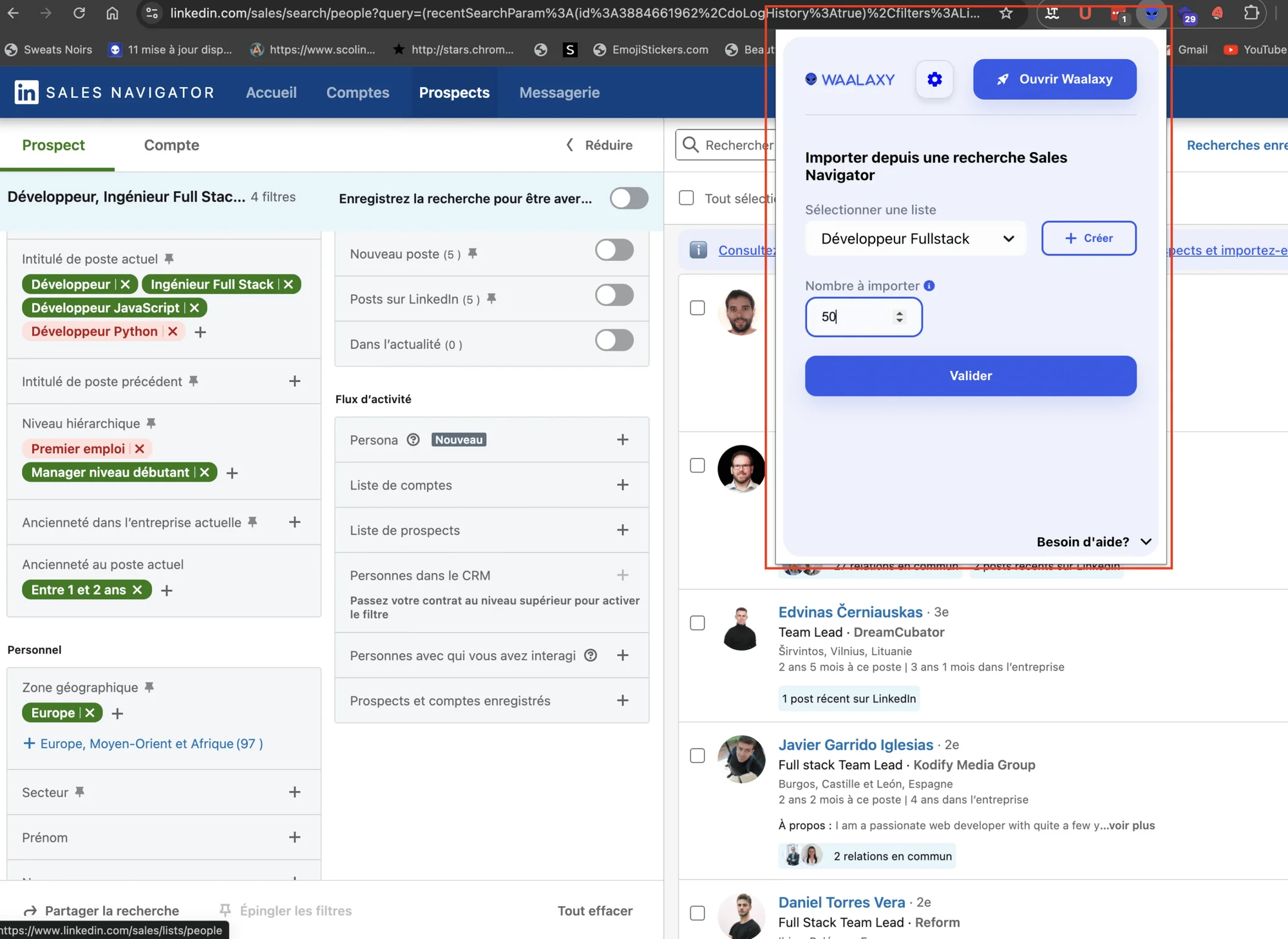Screen dimensions: 1288x939
Task: Pin the Nouveau poste filter
Action: point(473,254)
